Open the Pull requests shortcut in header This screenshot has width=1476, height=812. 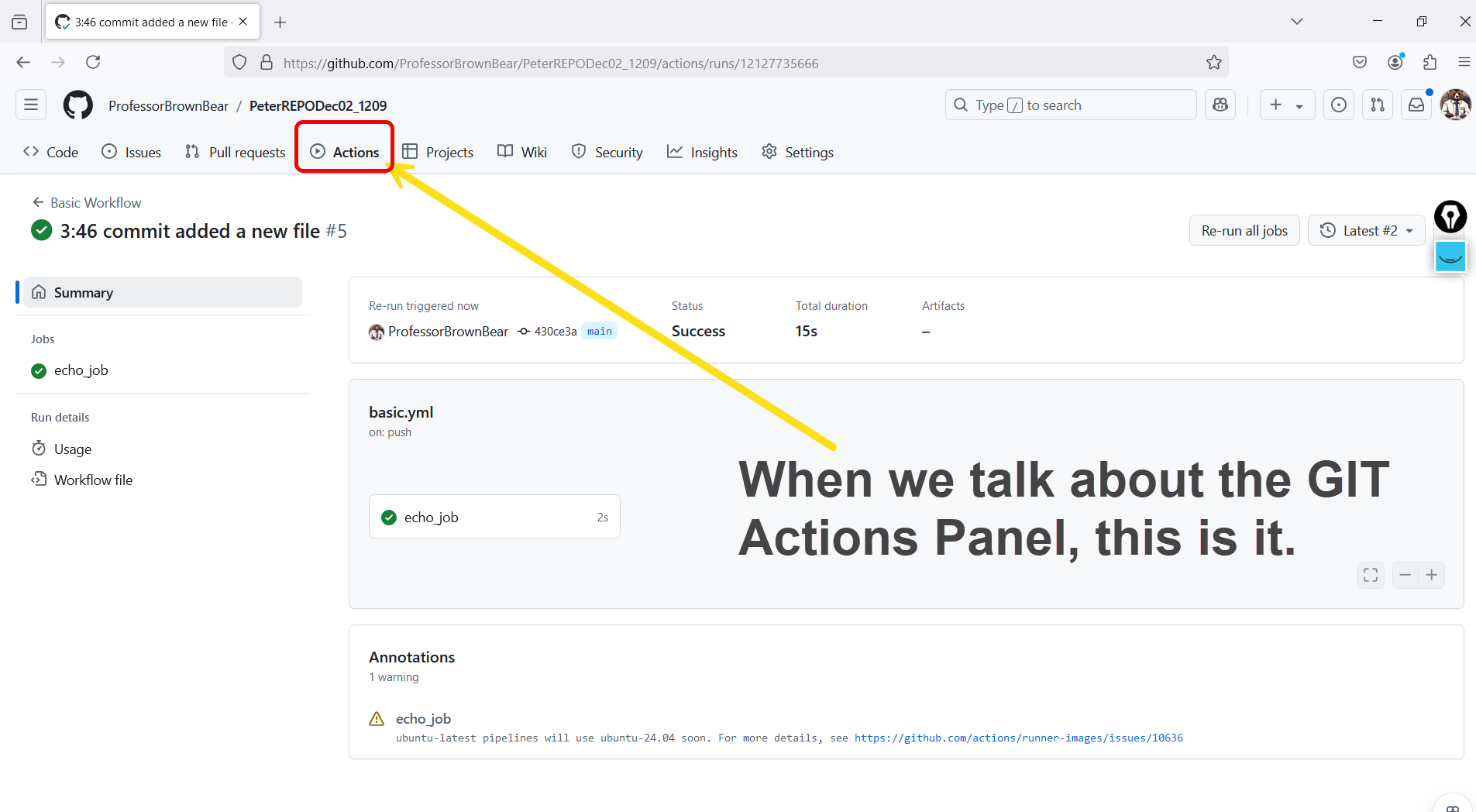(1377, 105)
